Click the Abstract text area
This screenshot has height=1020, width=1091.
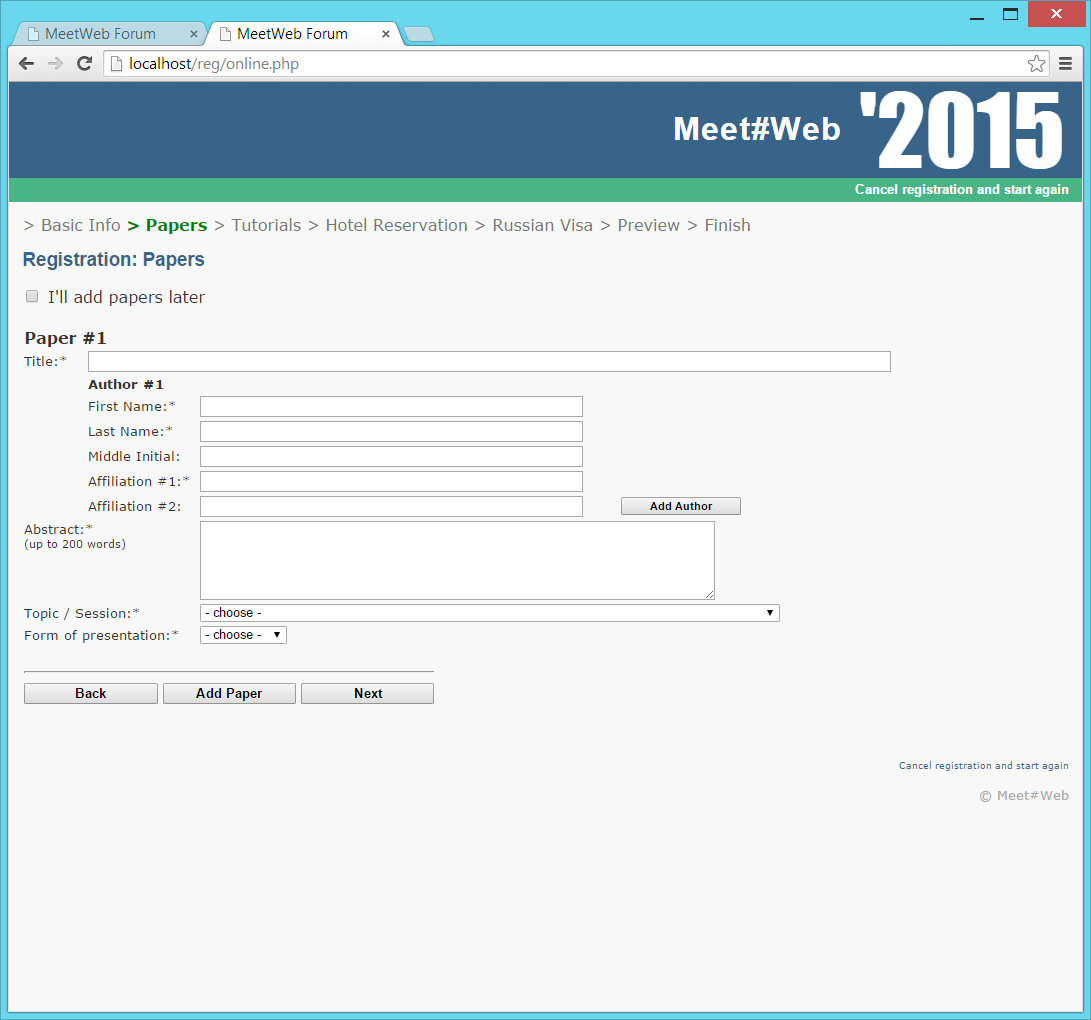(x=456, y=560)
